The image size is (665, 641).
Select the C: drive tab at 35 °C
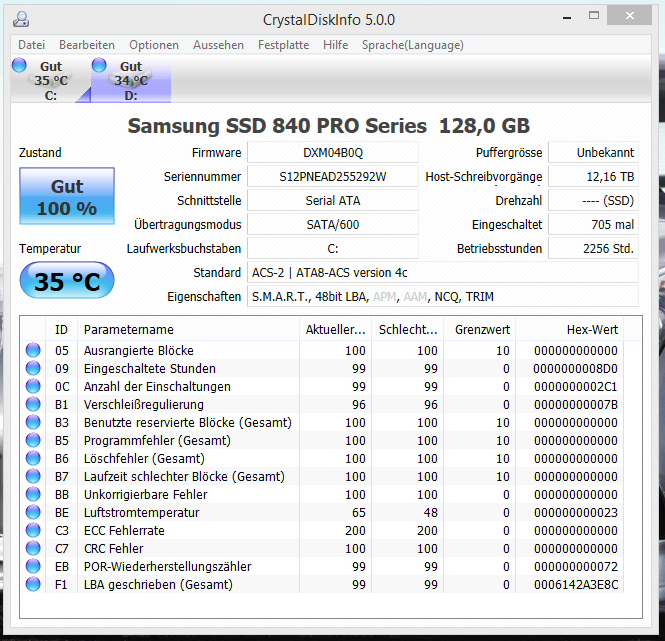(51, 80)
